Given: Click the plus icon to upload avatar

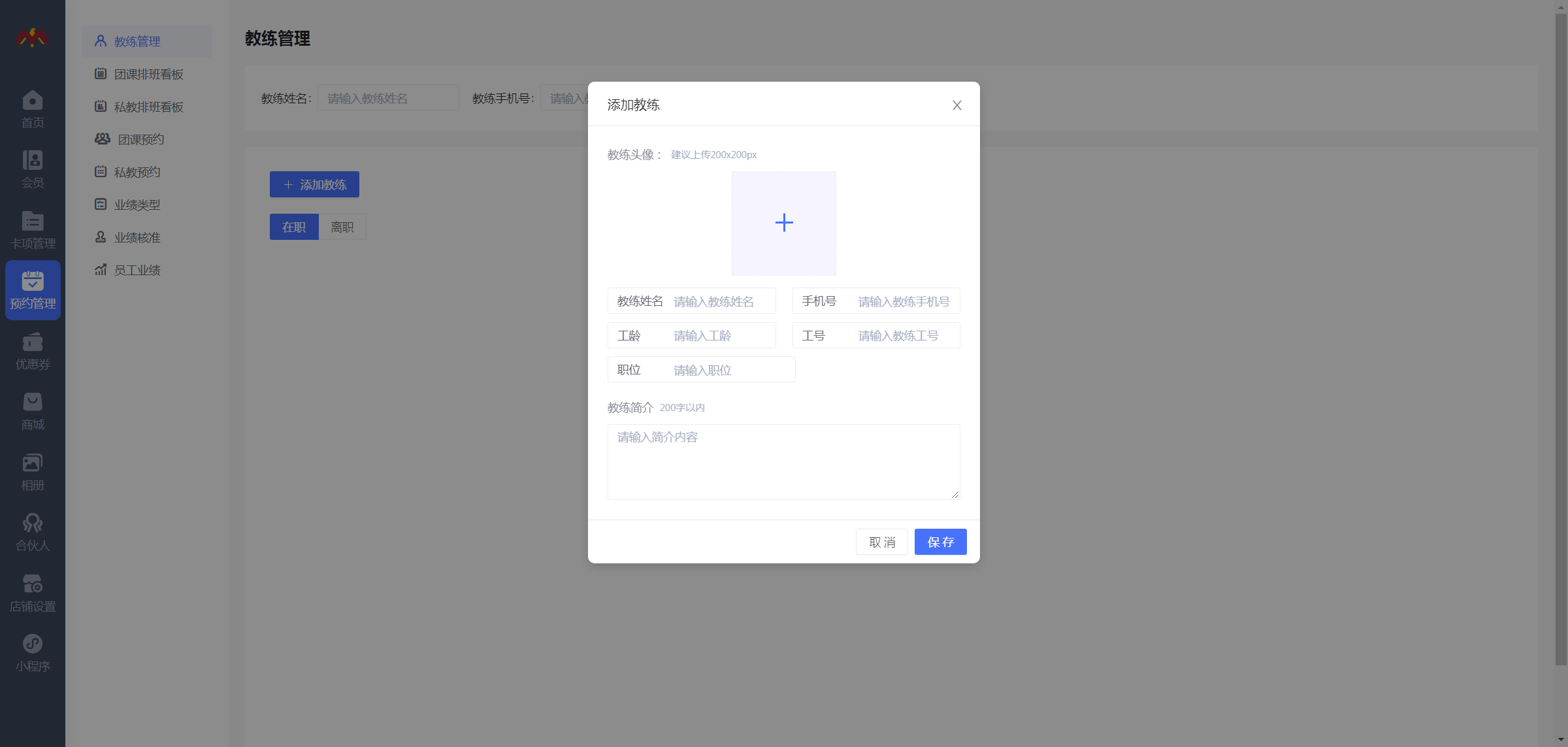Looking at the screenshot, I should coord(784,224).
